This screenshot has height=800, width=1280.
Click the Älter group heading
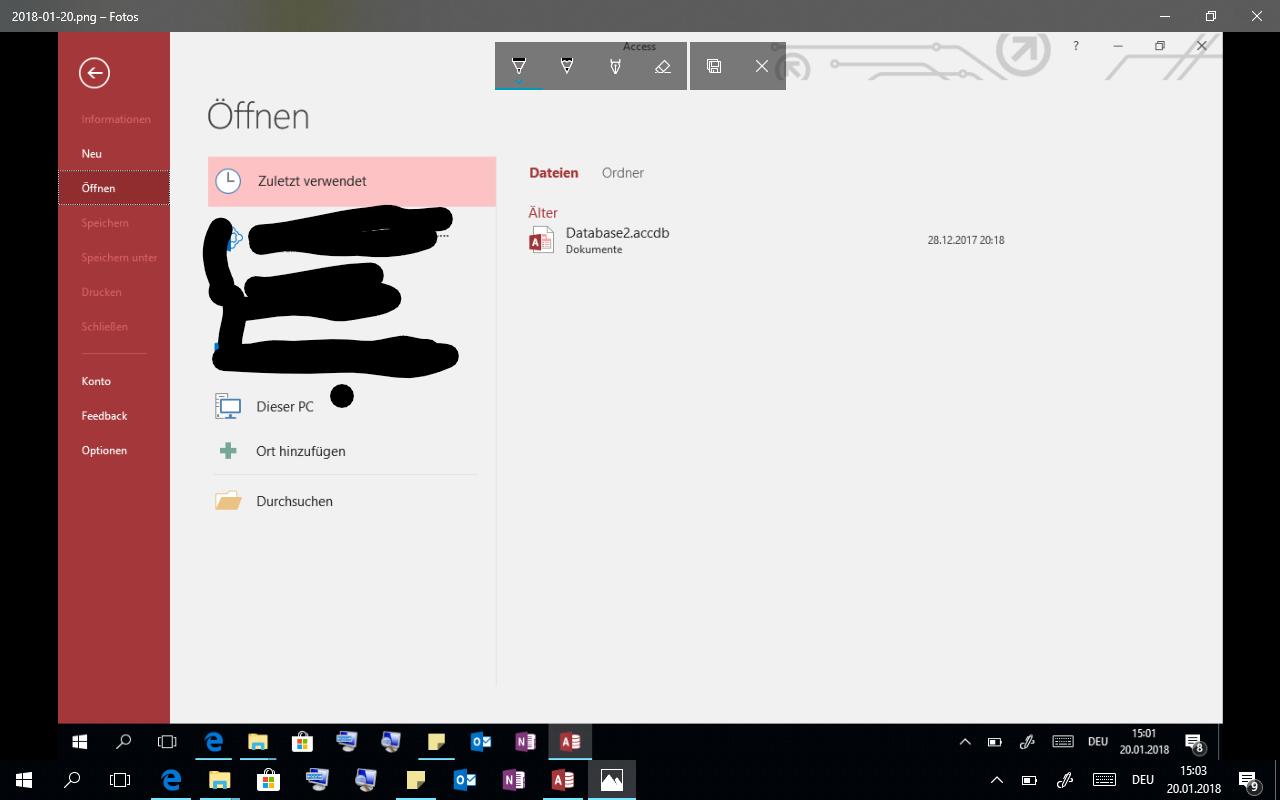click(543, 213)
